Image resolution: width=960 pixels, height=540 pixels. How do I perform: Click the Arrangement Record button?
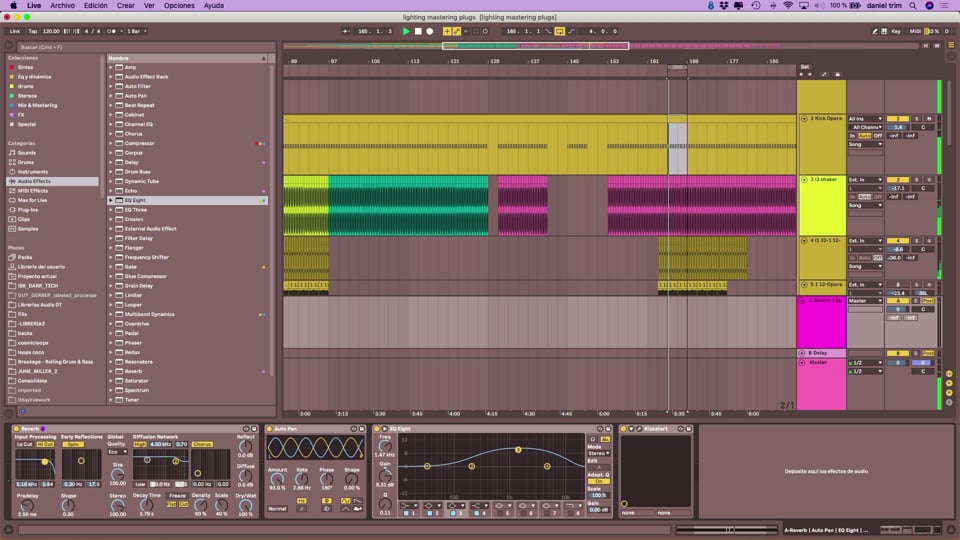click(430, 31)
